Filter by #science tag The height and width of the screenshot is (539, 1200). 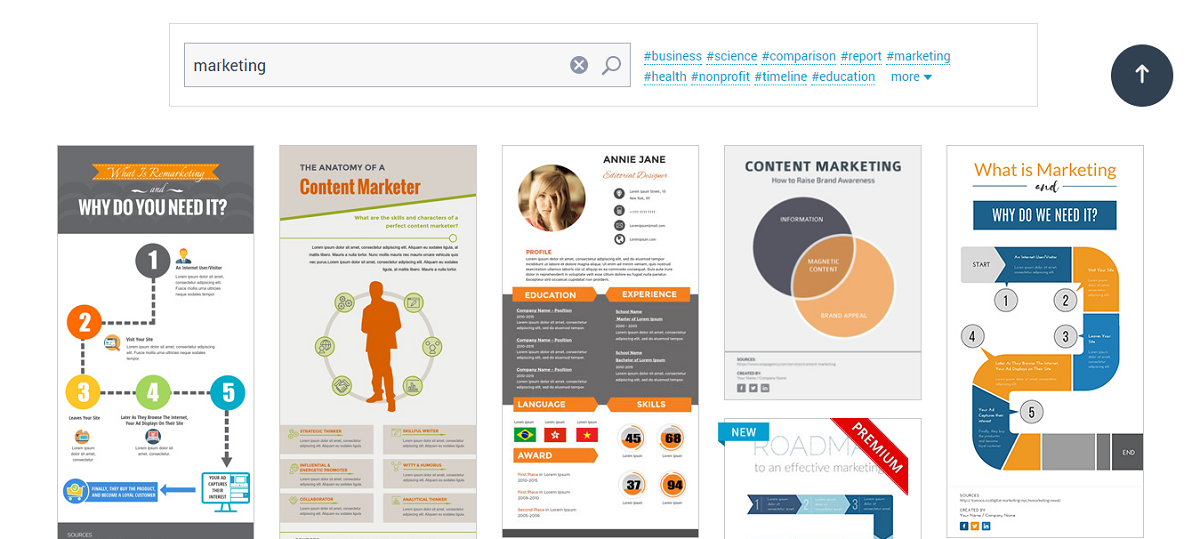tap(731, 56)
